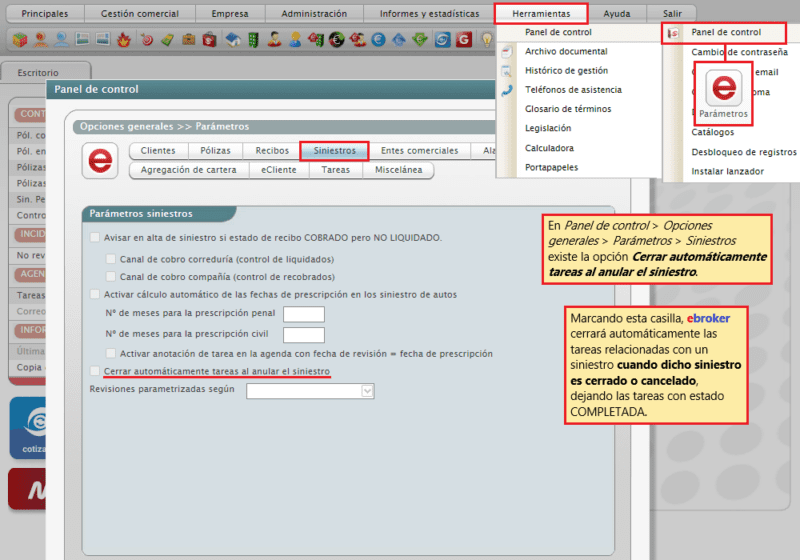
Task: Click the Parámetros e icon in submenu
Action: click(x=723, y=88)
